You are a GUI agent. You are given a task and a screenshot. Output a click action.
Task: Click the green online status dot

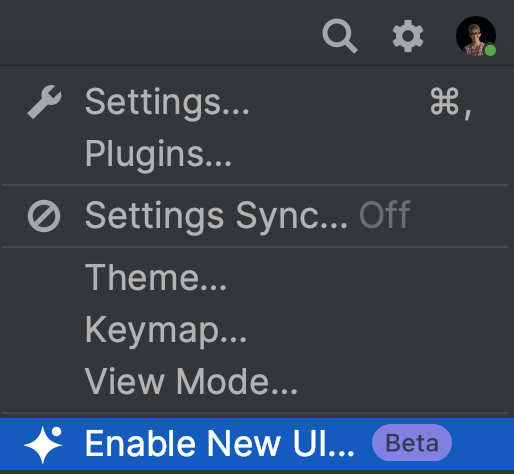pyautogui.click(x=490, y=50)
